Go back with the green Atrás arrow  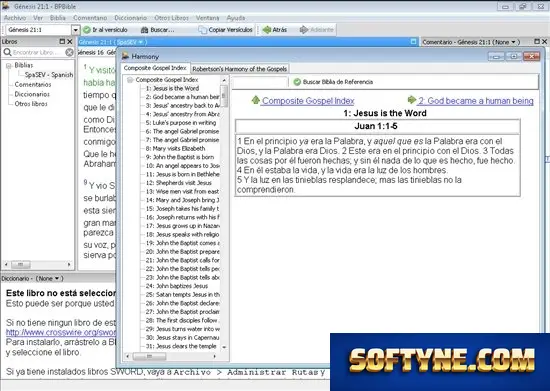[x=267, y=30]
